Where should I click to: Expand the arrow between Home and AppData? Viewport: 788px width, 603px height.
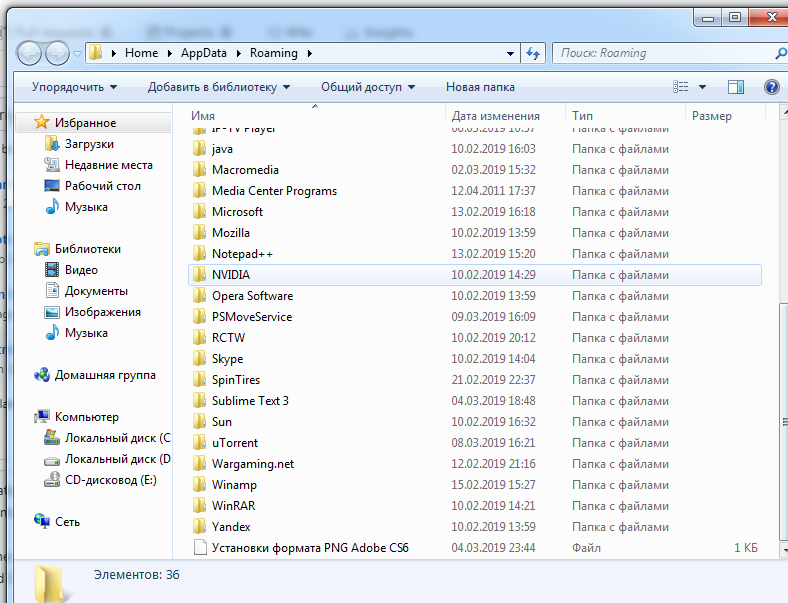click(169, 53)
